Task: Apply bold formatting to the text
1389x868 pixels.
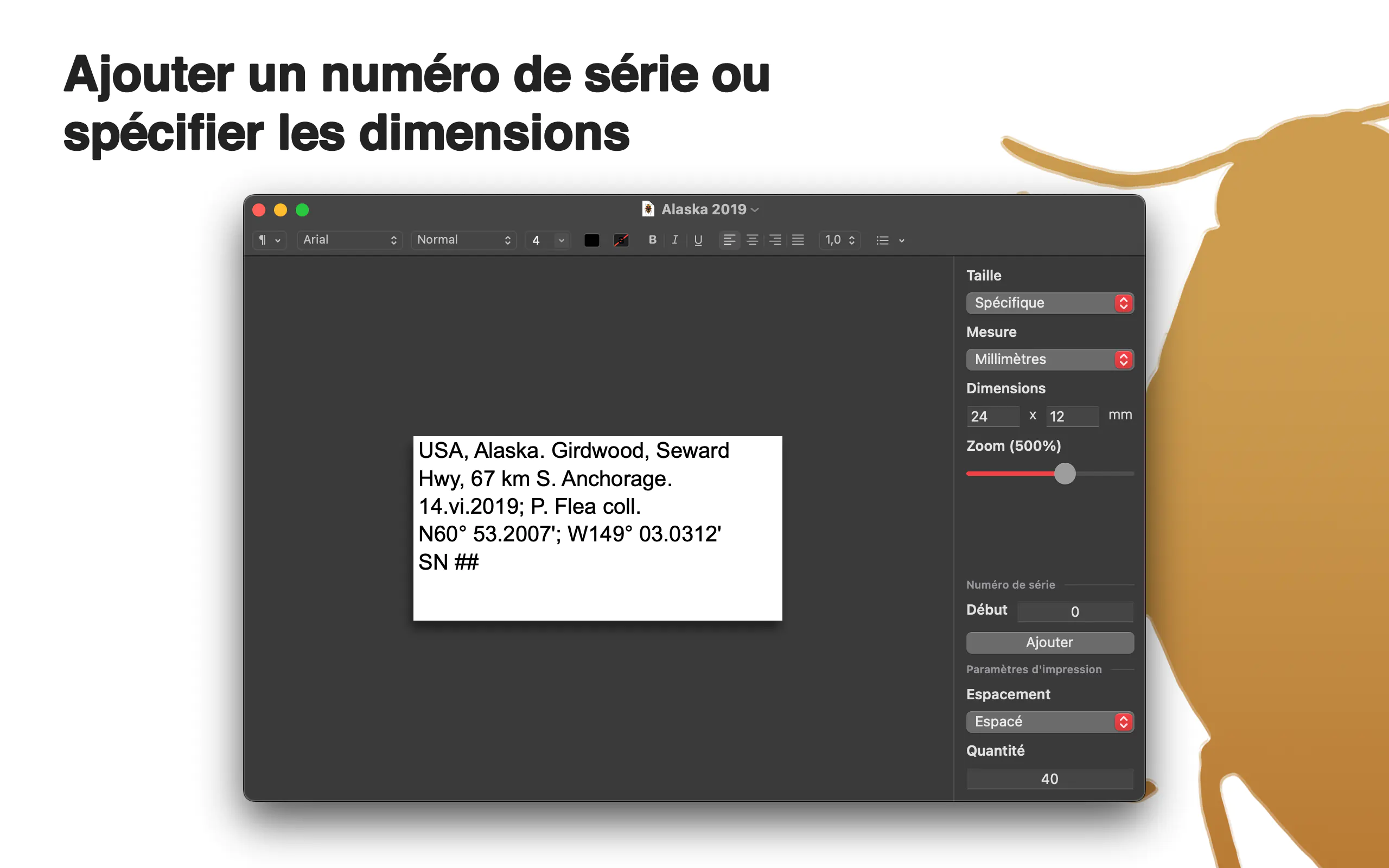Action: pyautogui.click(x=652, y=240)
